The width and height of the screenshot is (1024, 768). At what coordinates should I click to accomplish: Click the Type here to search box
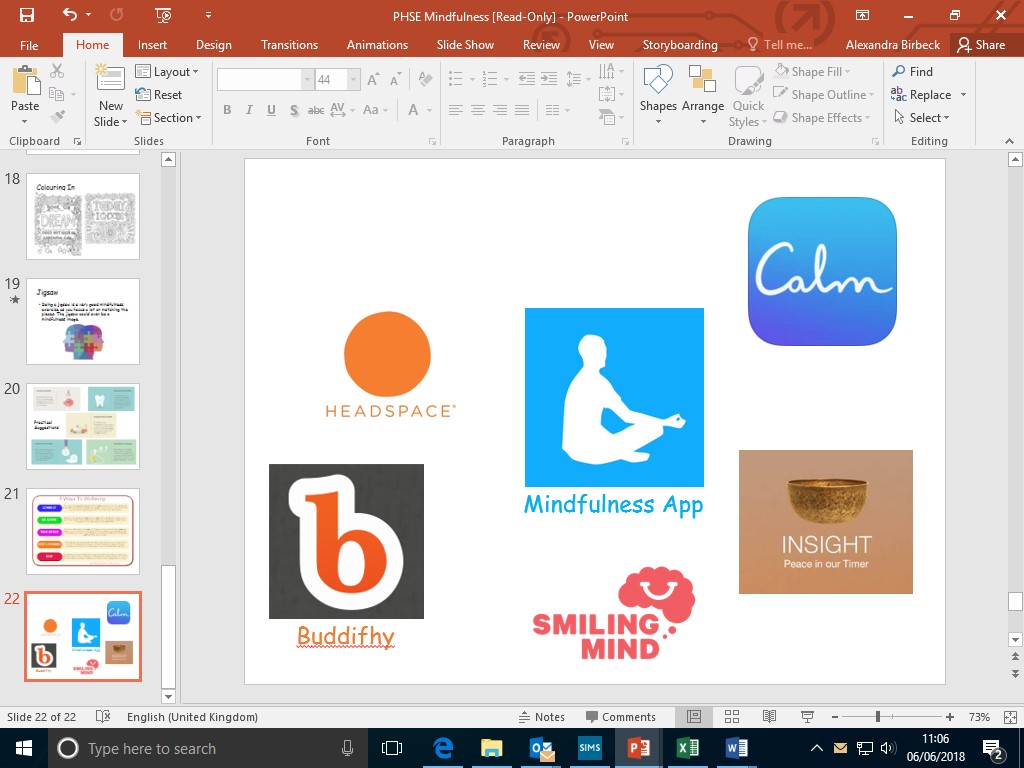click(x=208, y=748)
